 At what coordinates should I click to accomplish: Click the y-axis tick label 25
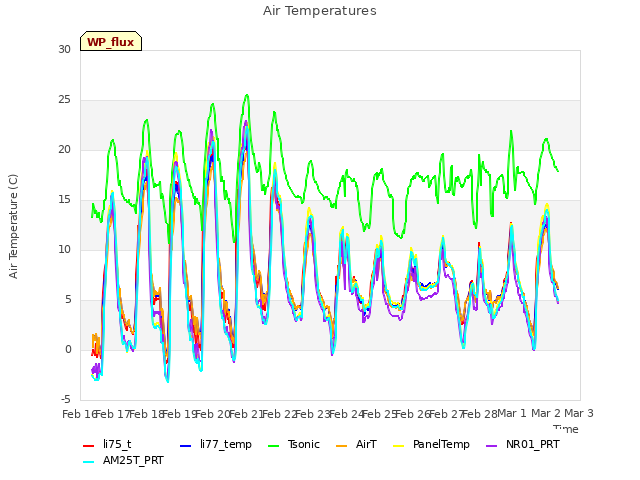tap(64, 100)
